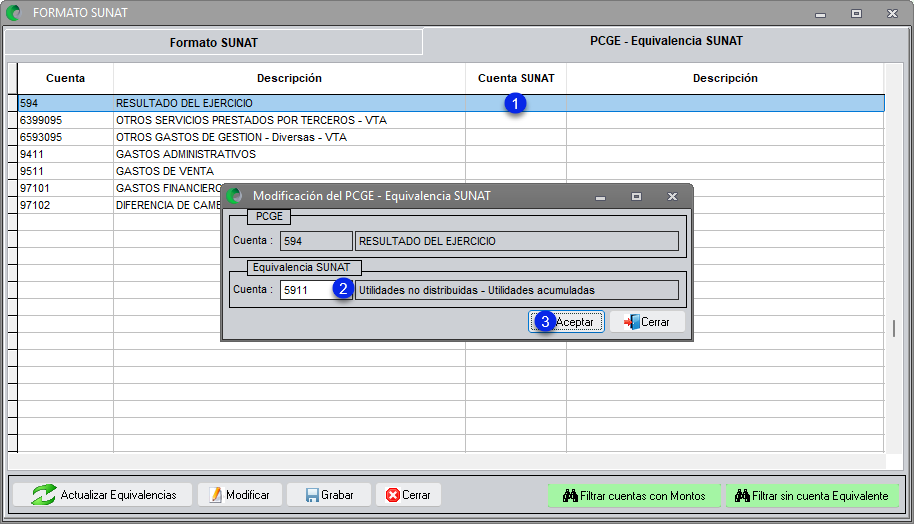
Task: Click Filtrar sin cuenta Equivalente
Action: point(812,496)
